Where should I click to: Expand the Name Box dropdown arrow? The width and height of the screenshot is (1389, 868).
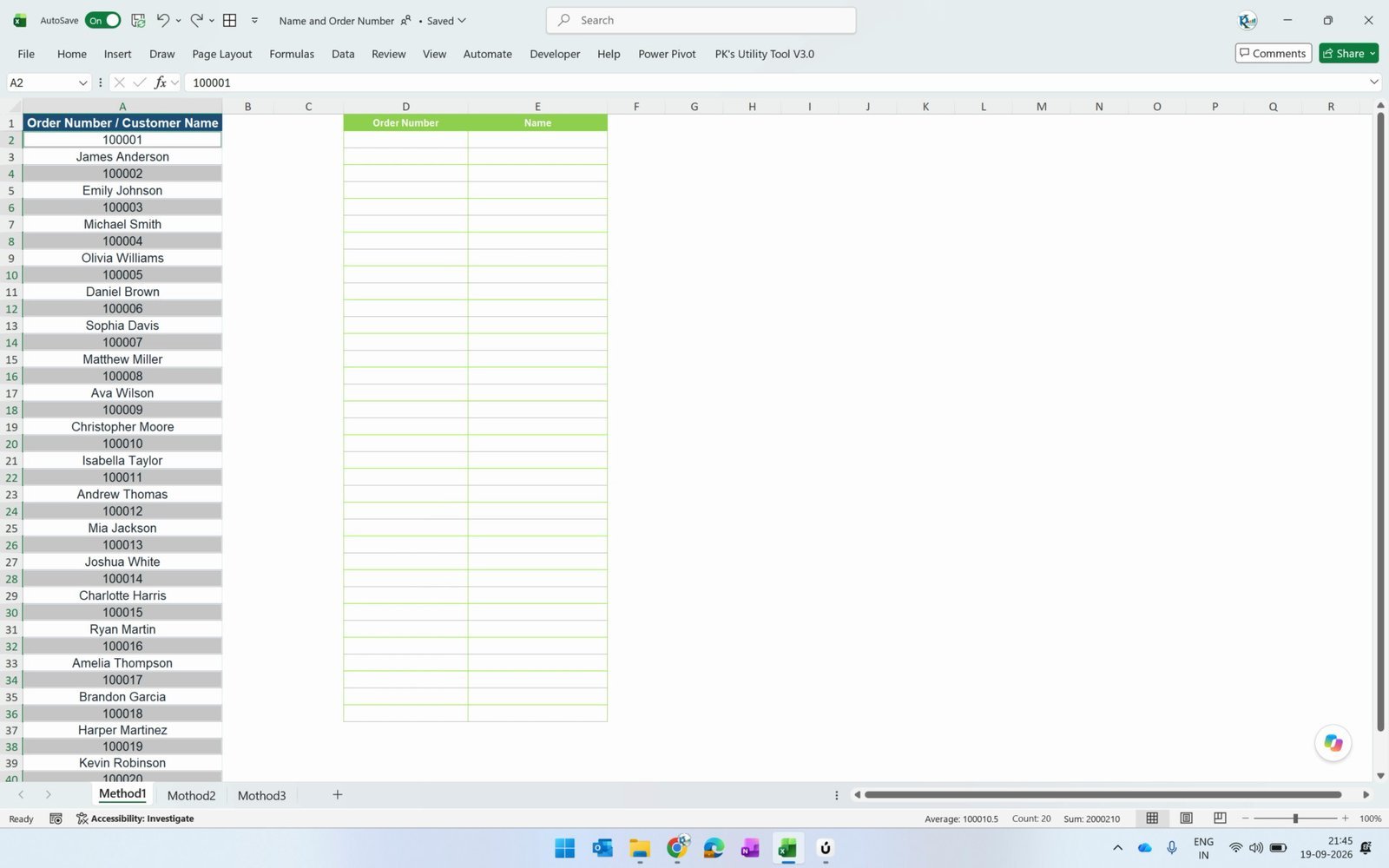83,82
